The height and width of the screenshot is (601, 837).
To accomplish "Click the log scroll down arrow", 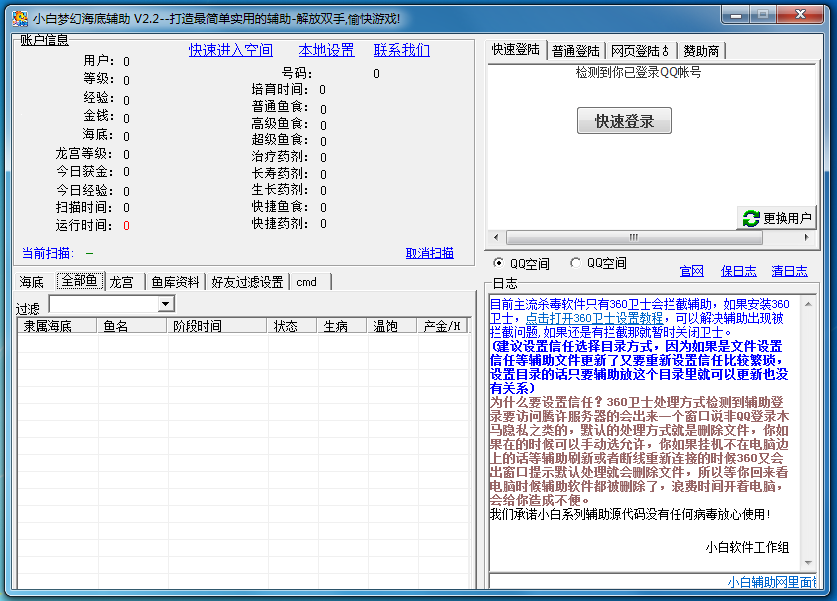I will (x=808, y=563).
